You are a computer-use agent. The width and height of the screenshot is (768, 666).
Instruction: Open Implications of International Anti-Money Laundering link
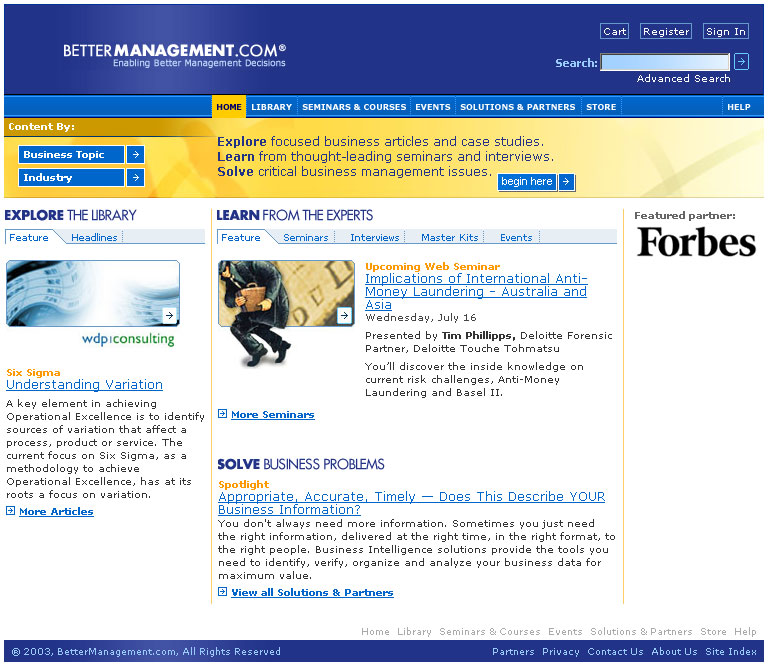tap(476, 291)
